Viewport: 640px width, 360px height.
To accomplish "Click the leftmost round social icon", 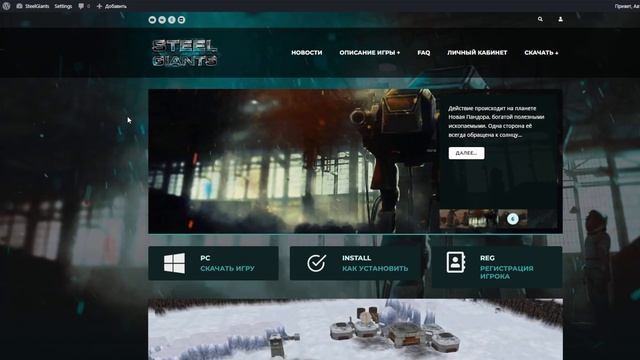I will point(152,20).
